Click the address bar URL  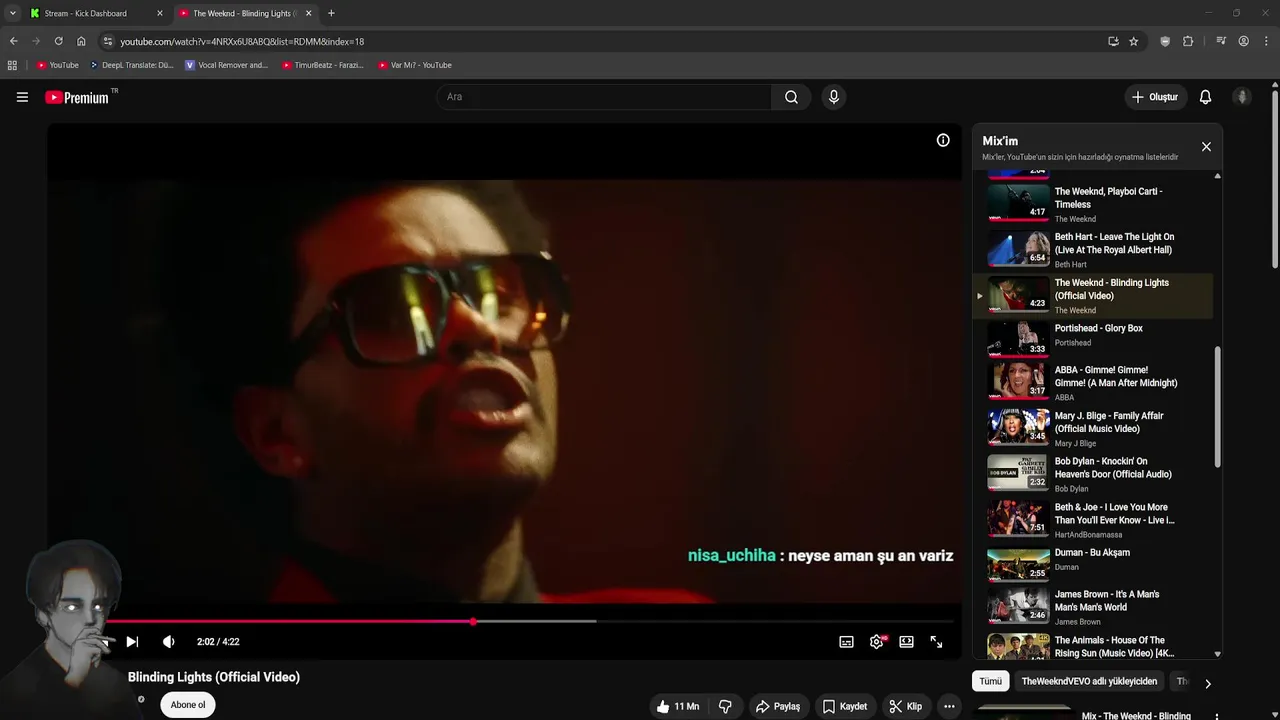pos(242,42)
